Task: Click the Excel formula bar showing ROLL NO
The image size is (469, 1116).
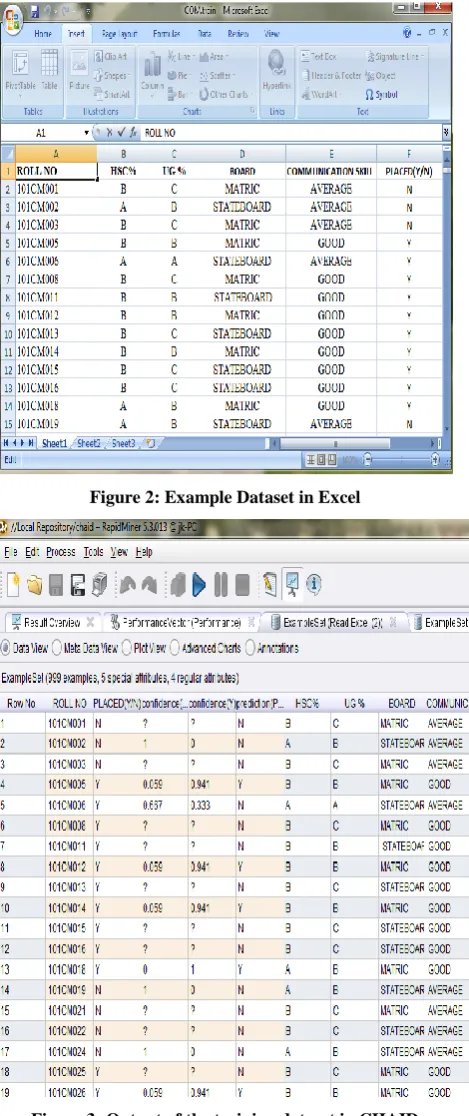Action: click(x=291, y=133)
